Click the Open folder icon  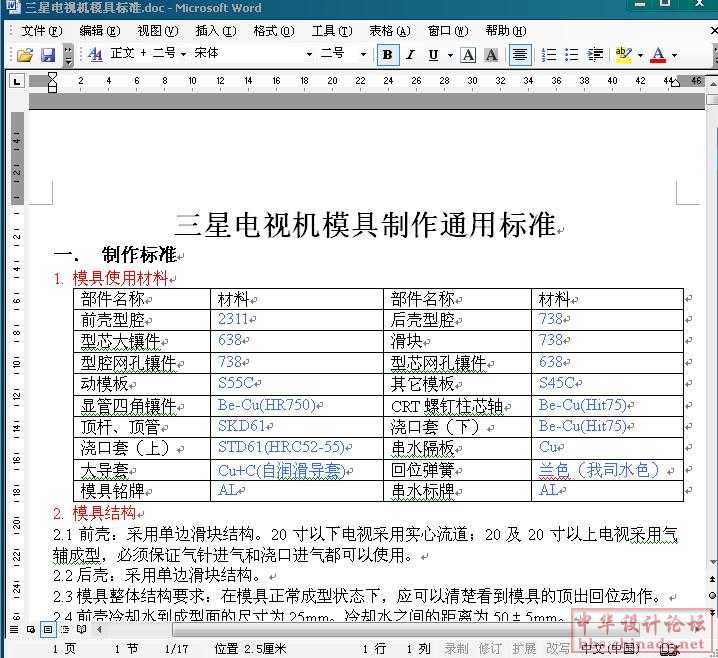[25, 55]
